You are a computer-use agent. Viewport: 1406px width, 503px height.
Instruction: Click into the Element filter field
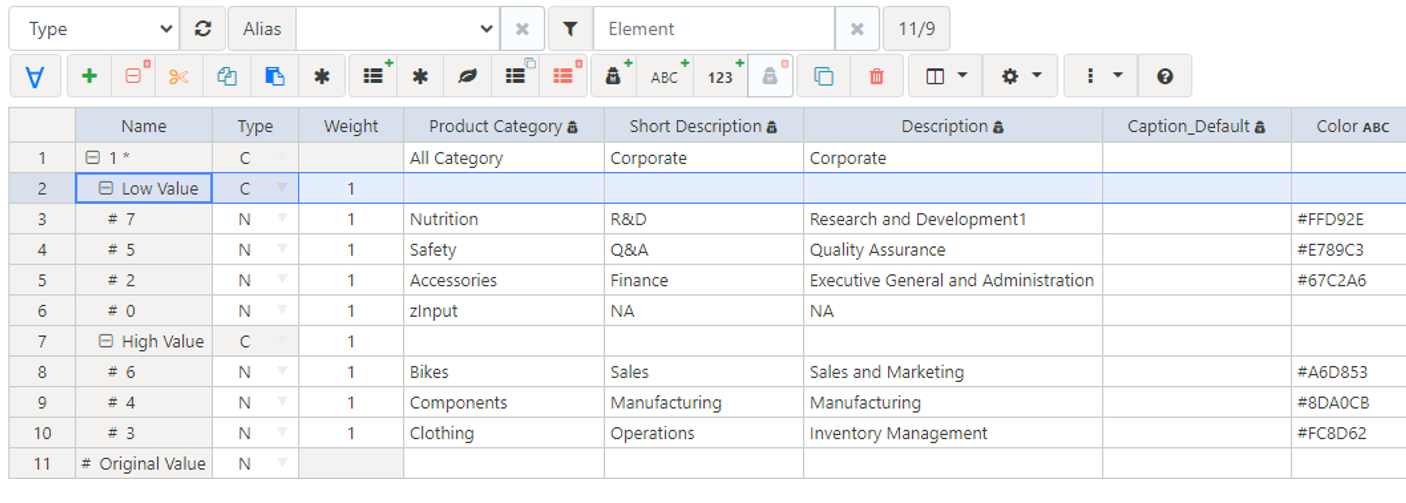point(714,29)
